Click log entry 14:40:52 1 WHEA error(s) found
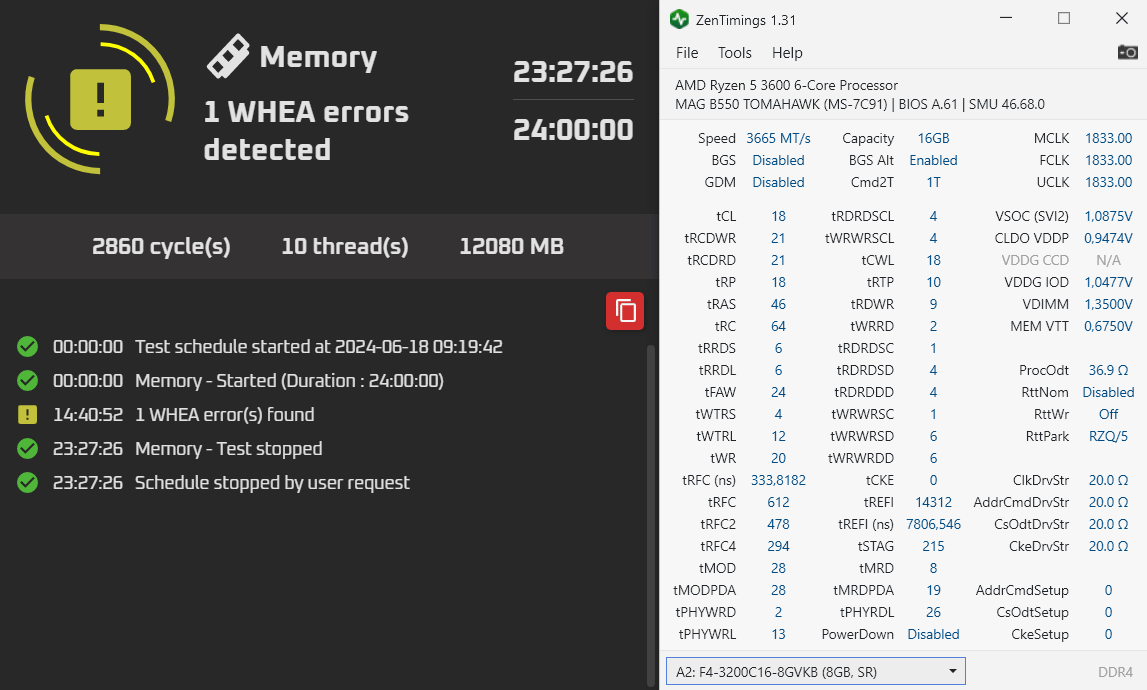 (x=184, y=415)
